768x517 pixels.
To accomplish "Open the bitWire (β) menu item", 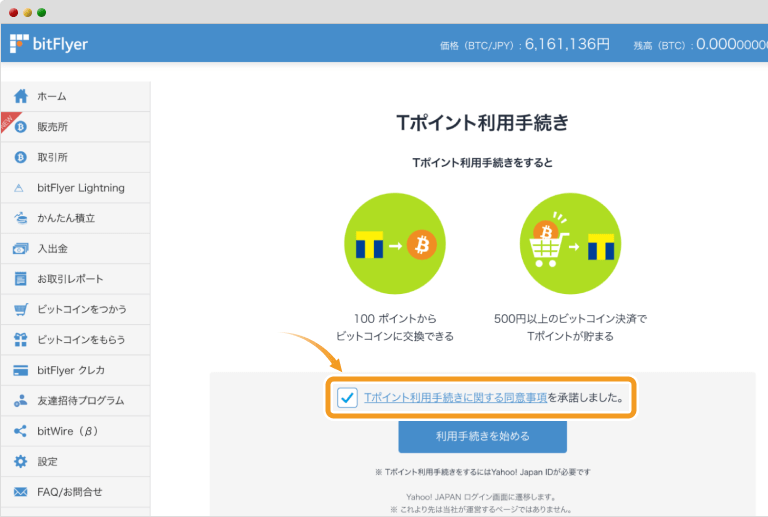I will [x=75, y=431].
